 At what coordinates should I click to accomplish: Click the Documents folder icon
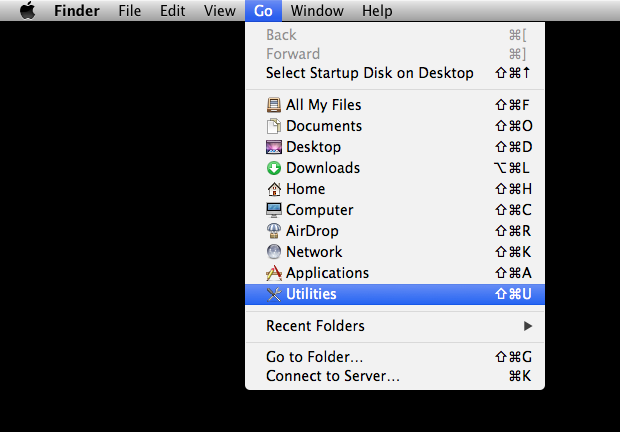pyautogui.click(x=274, y=126)
